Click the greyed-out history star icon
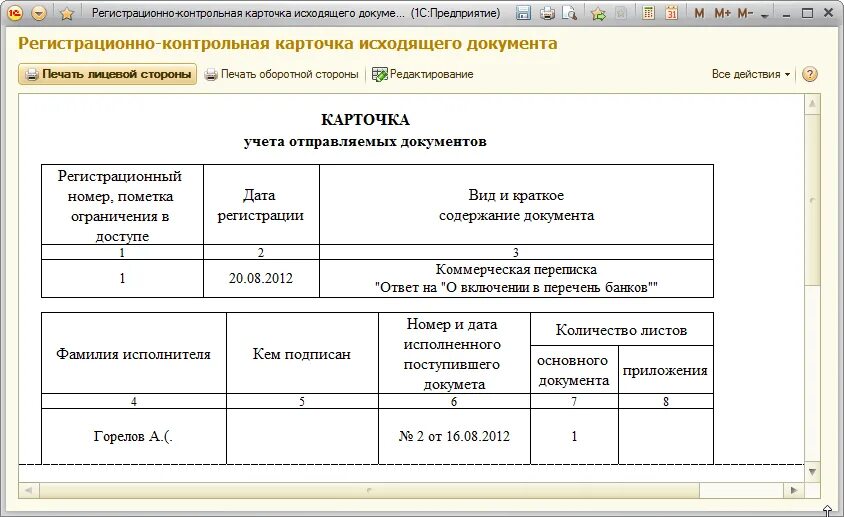Image resolution: width=844 pixels, height=517 pixels. (621, 13)
